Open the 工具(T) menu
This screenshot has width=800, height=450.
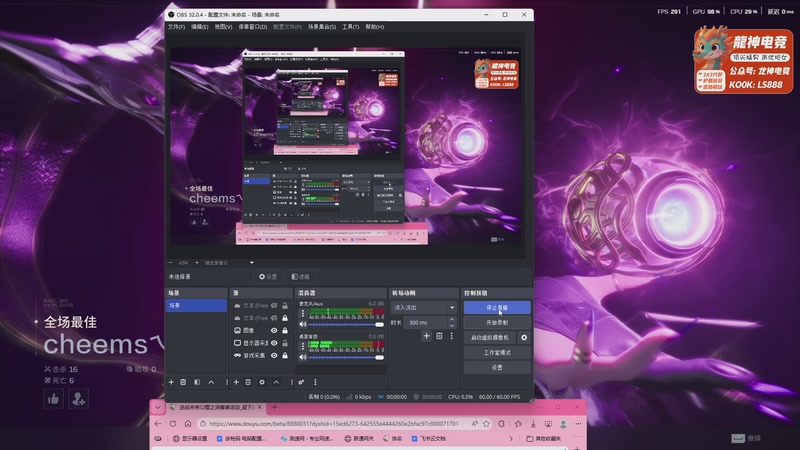click(x=351, y=27)
